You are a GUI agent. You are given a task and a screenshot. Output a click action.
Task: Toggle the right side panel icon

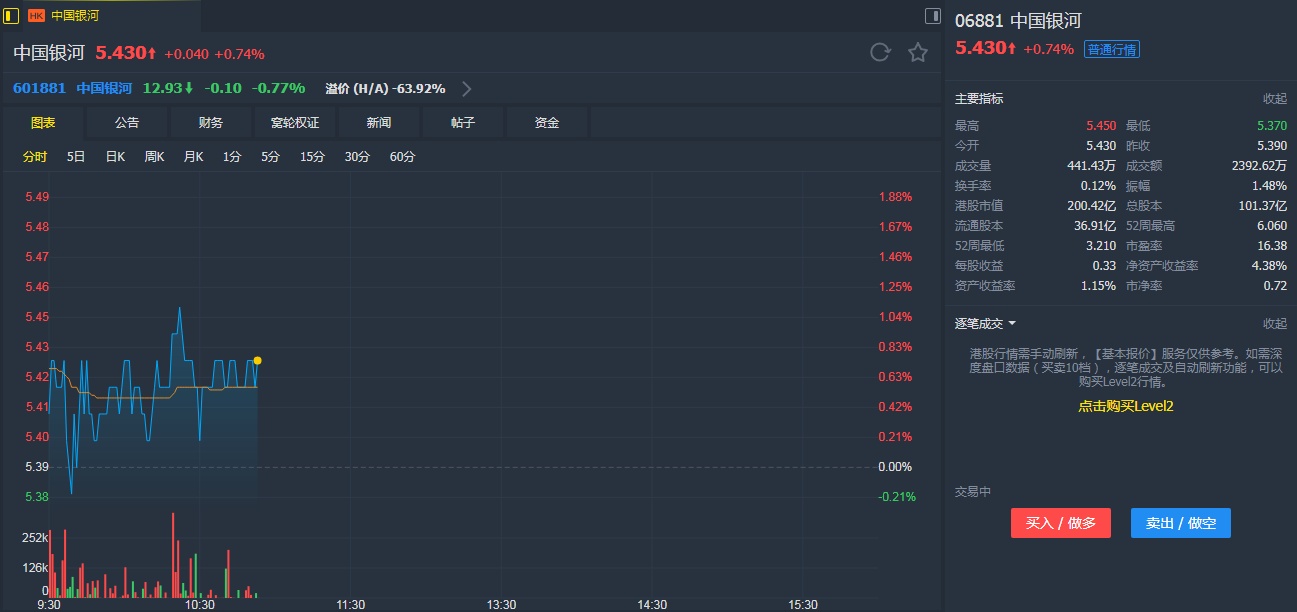(x=932, y=16)
